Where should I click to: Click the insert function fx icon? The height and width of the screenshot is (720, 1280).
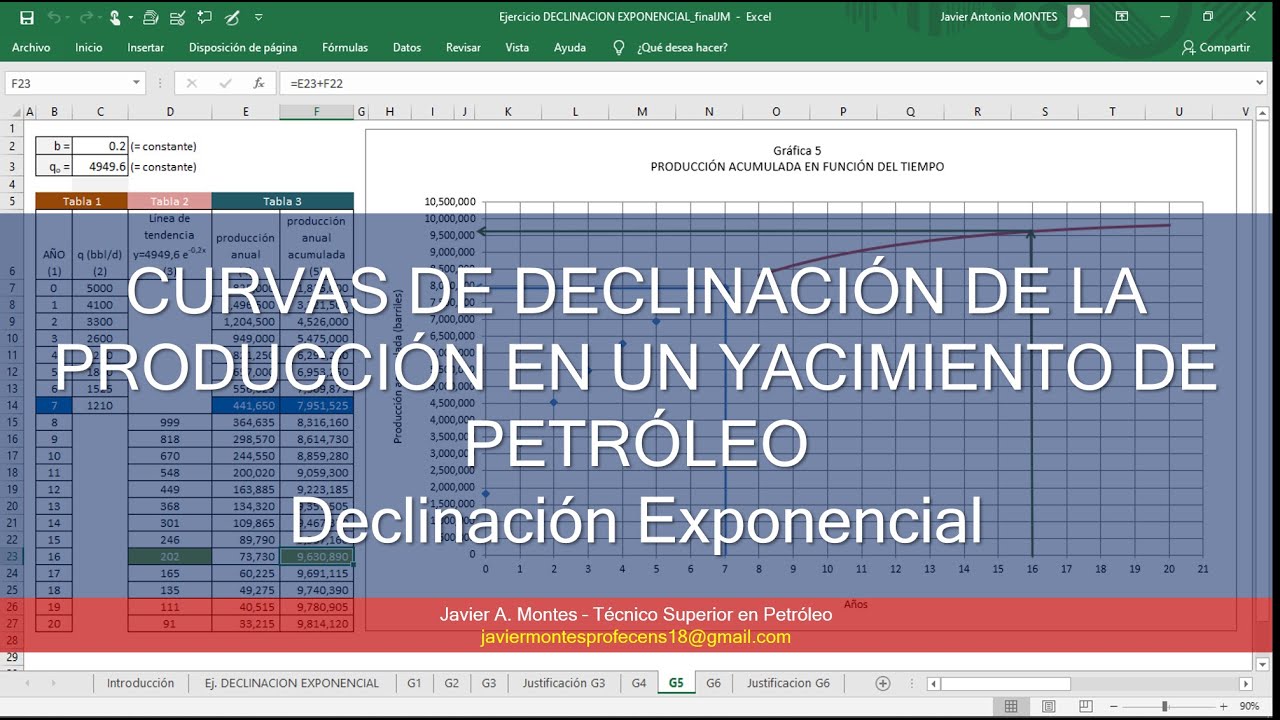[258, 83]
